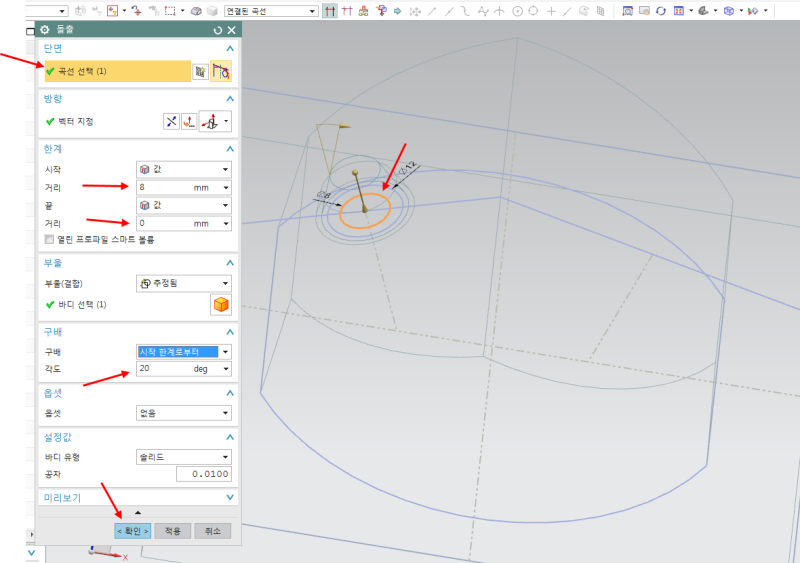Open the 시작 limit type dropdown
Image resolution: width=800 pixels, height=563 pixels.
[183, 169]
